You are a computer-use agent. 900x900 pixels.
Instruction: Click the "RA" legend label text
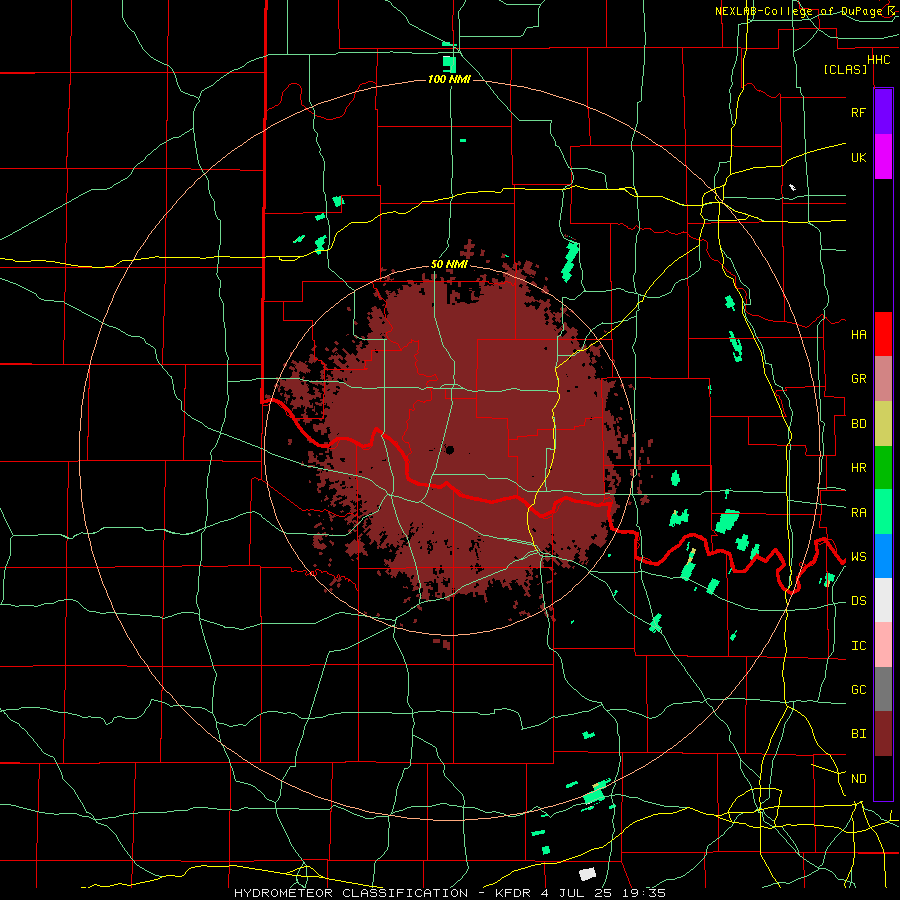pos(858,513)
